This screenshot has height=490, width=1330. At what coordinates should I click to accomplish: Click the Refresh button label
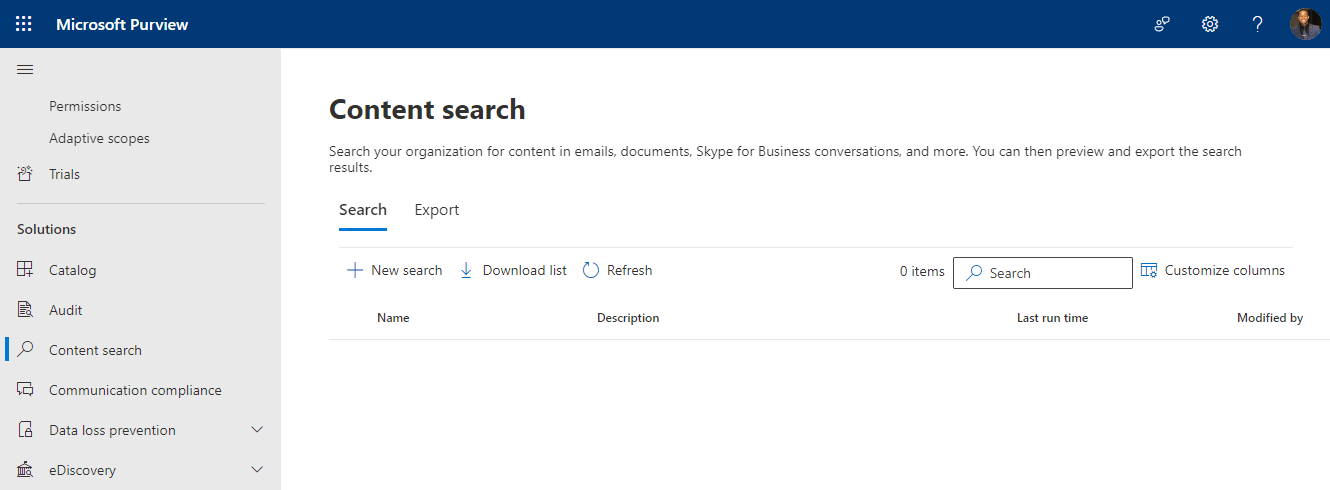(629, 270)
